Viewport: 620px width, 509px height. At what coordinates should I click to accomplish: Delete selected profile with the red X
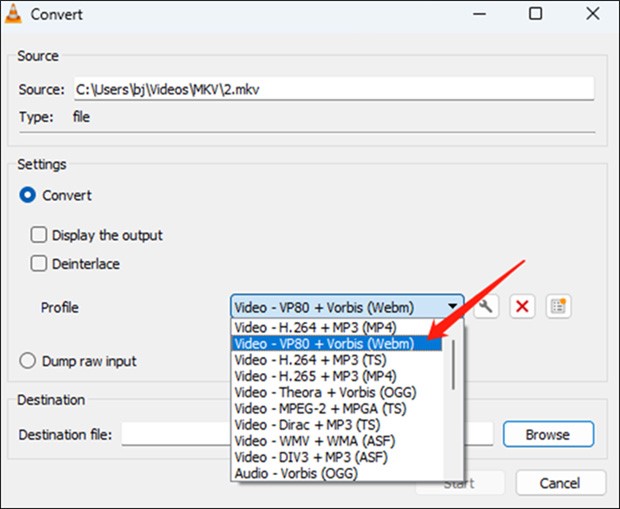click(x=522, y=307)
